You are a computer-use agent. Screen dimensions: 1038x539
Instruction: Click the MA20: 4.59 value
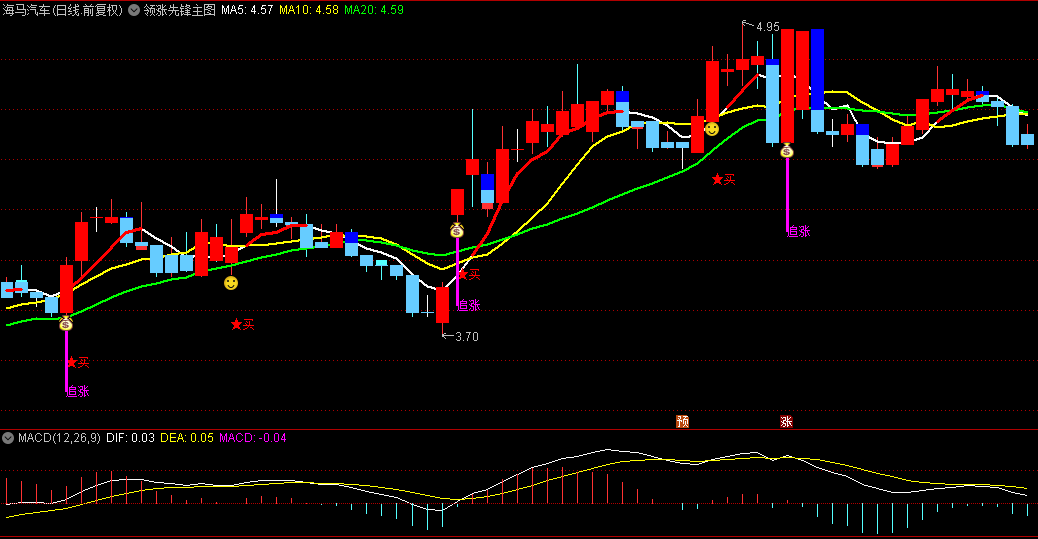pos(373,10)
